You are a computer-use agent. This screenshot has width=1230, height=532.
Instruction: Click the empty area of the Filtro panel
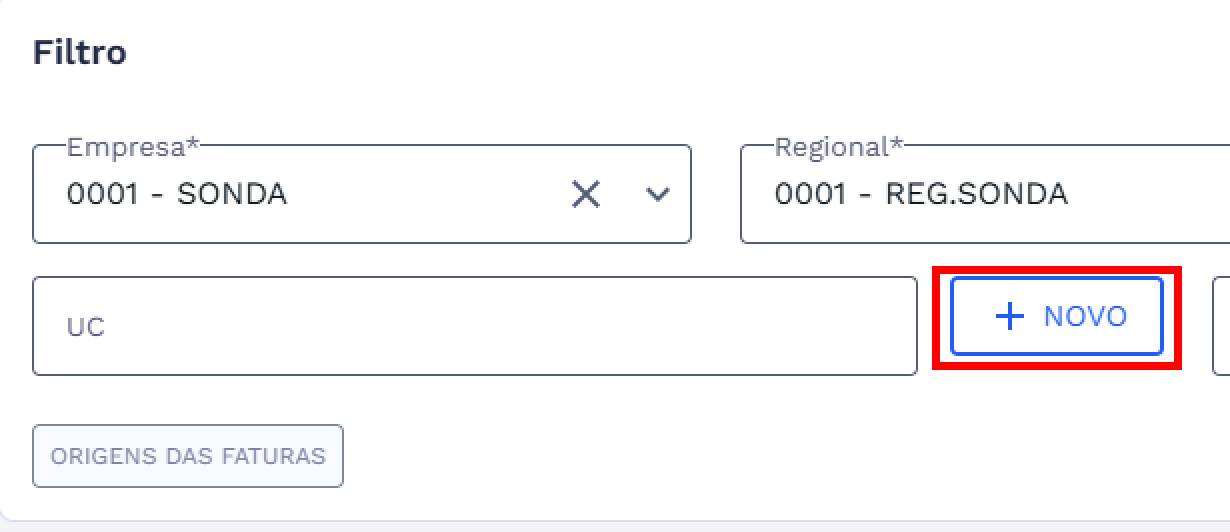pos(700,460)
